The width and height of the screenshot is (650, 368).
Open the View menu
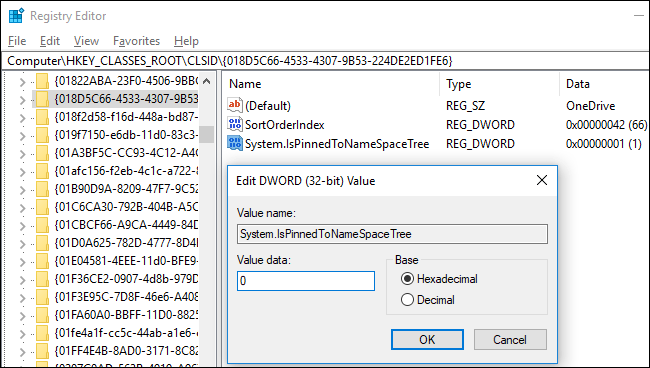point(86,41)
